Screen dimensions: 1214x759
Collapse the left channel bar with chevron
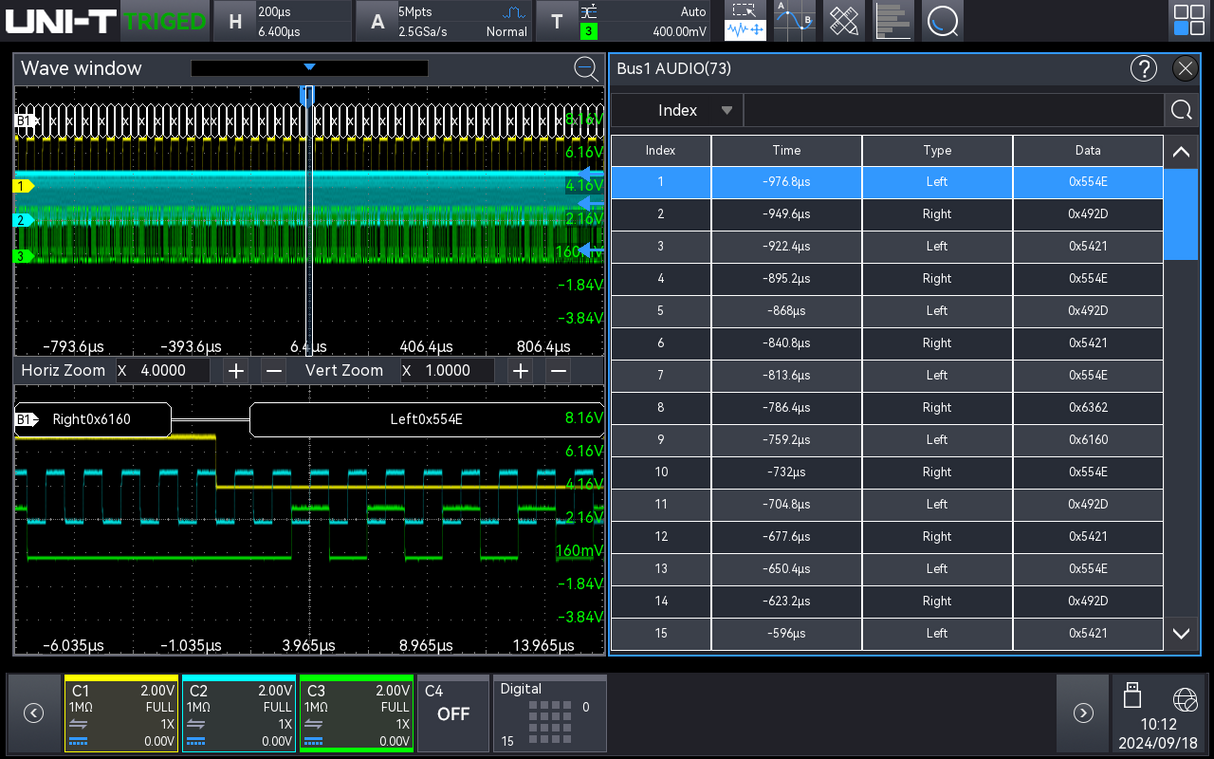click(x=33, y=713)
